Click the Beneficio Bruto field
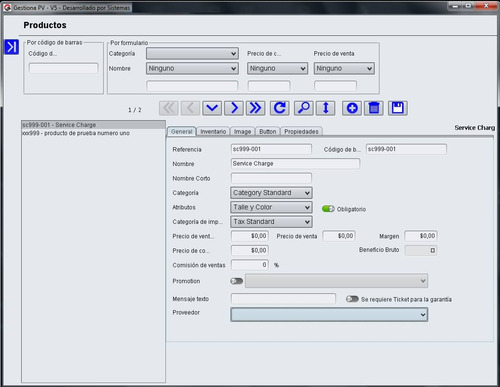Screen dimensions: 500x387 click(x=421, y=250)
